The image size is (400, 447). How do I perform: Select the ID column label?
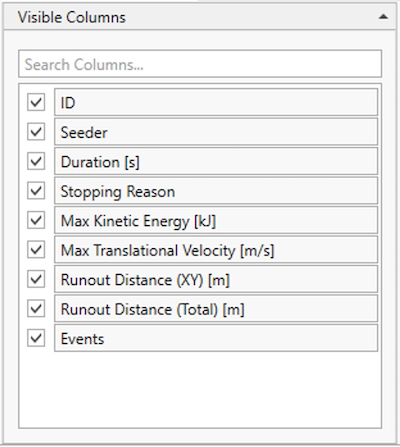[x=216, y=102]
